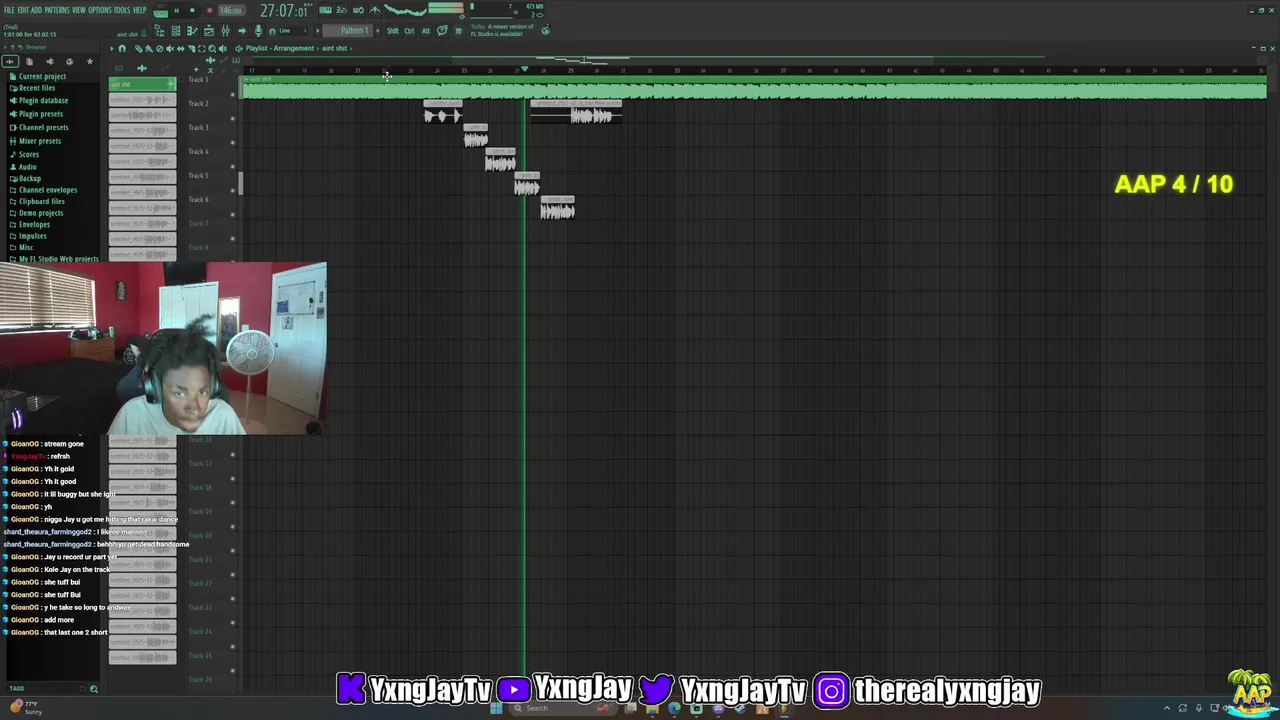
Task: Click the shopping cart icon
Action: pyautogui.click(x=458, y=31)
